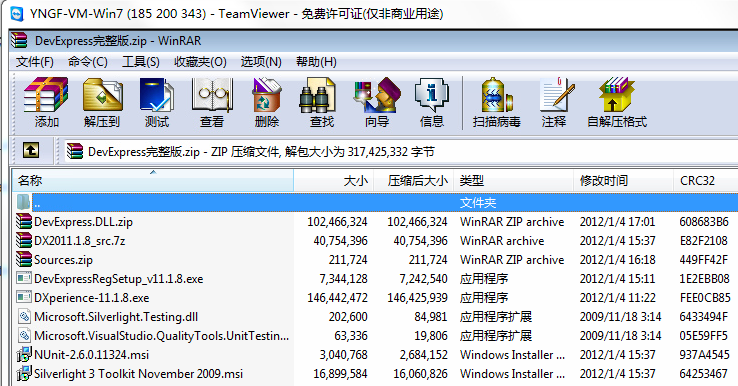Sort list by 大小 column header

(x=334, y=180)
